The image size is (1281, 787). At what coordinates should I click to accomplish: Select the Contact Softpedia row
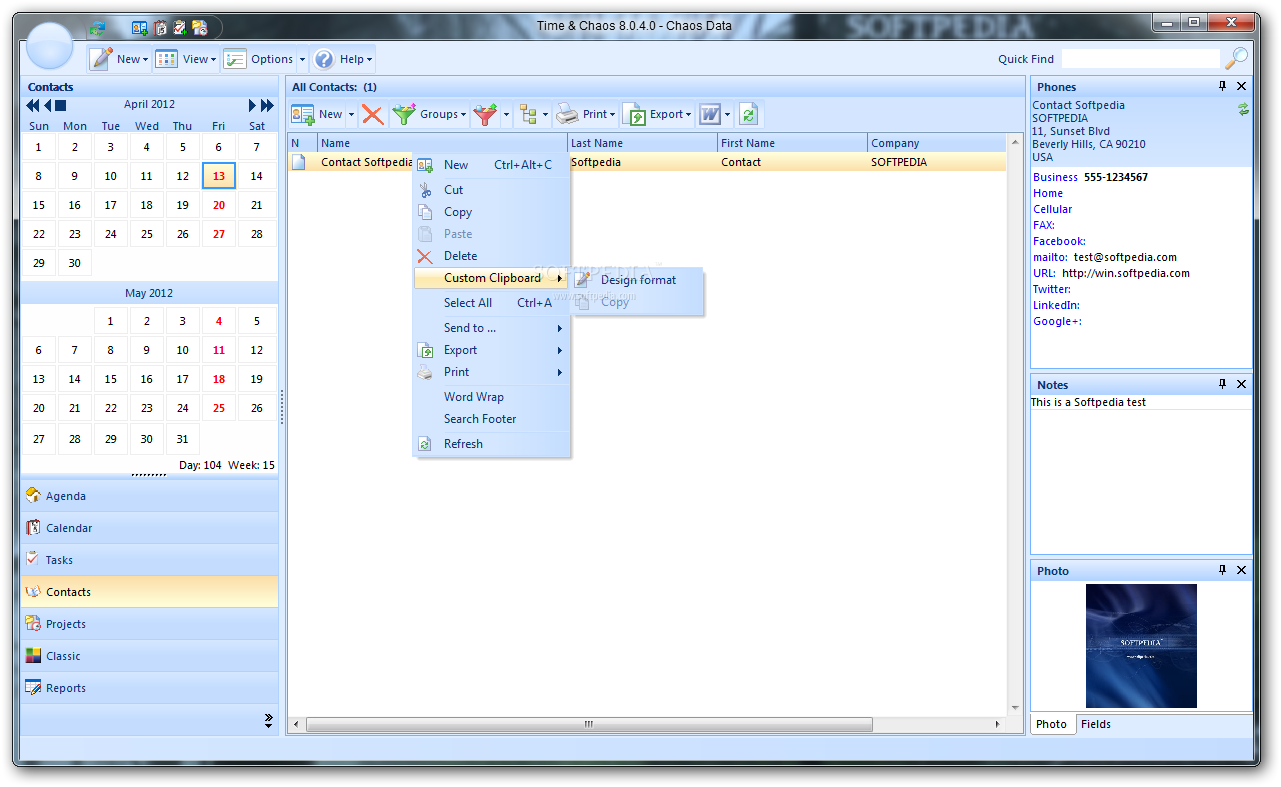[647, 162]
